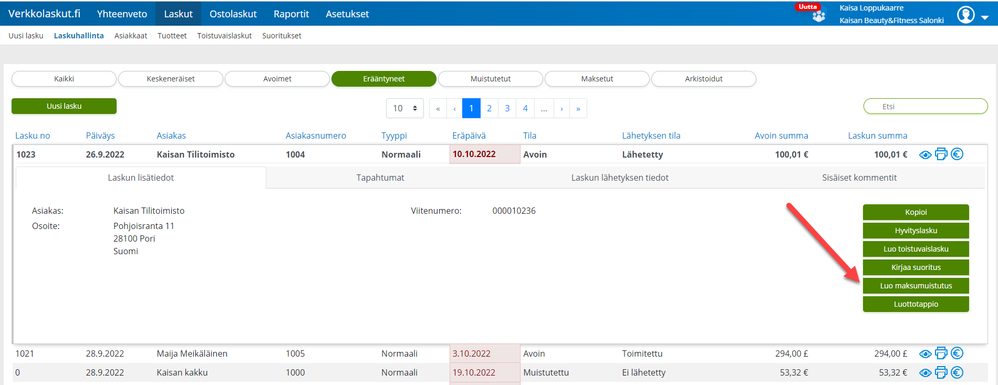Image resolution: width=998 pixels, height=385 pixels.
Task: Open the Tuotteet submenu link
Action: [x=172, y=36]
